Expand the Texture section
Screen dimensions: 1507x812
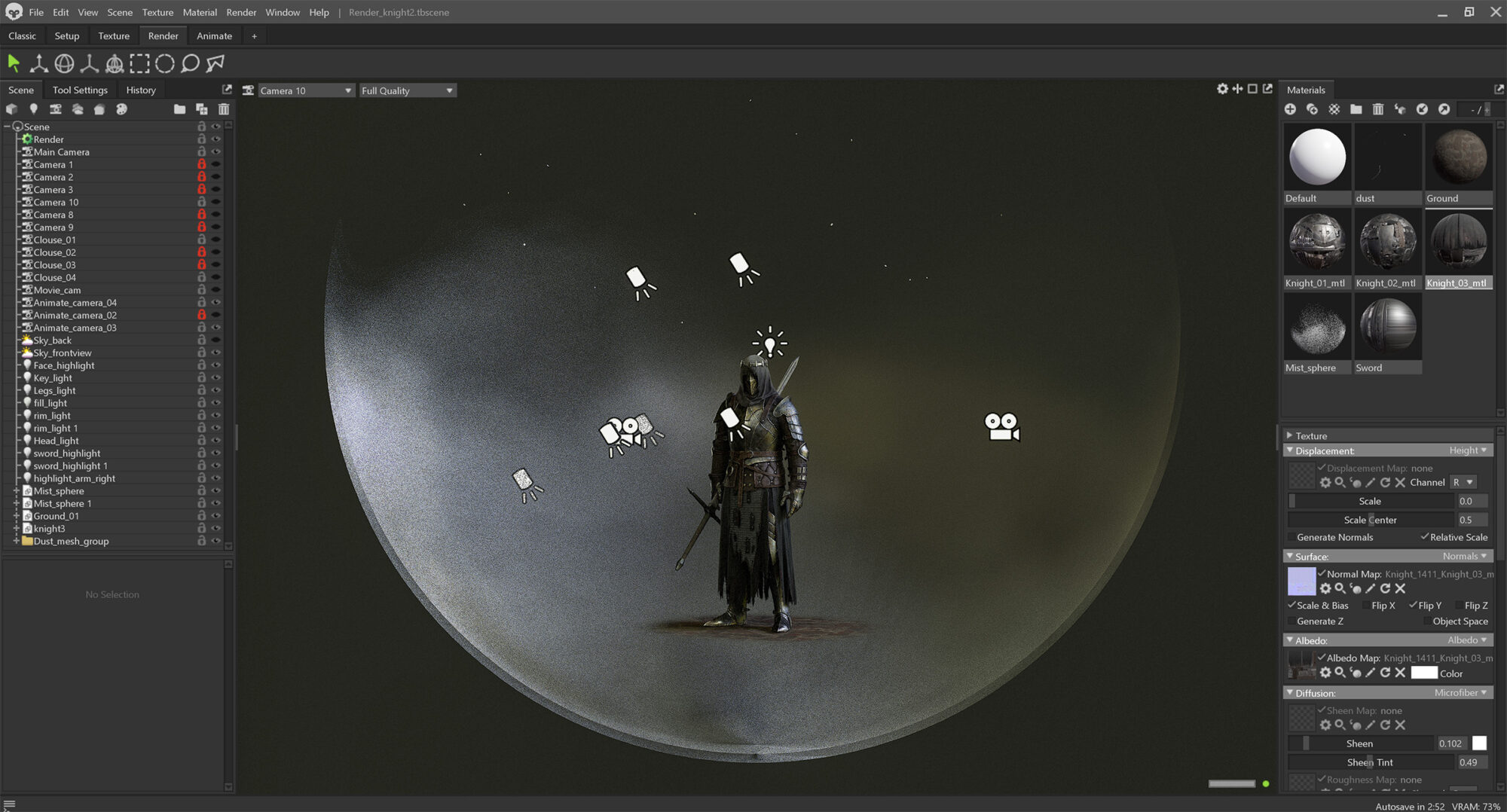pos(1289,436)
